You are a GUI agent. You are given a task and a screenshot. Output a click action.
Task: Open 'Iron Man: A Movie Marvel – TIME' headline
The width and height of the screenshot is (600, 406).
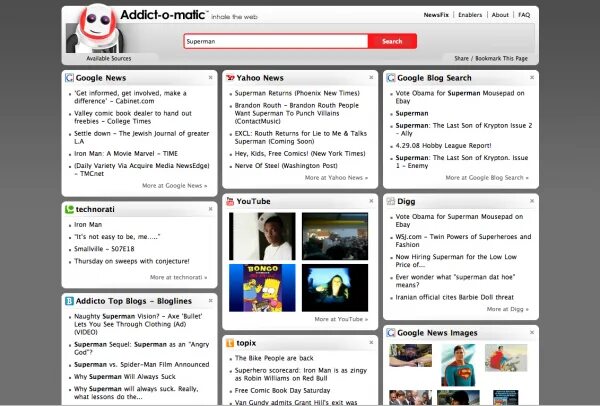[x=126, y=153]
